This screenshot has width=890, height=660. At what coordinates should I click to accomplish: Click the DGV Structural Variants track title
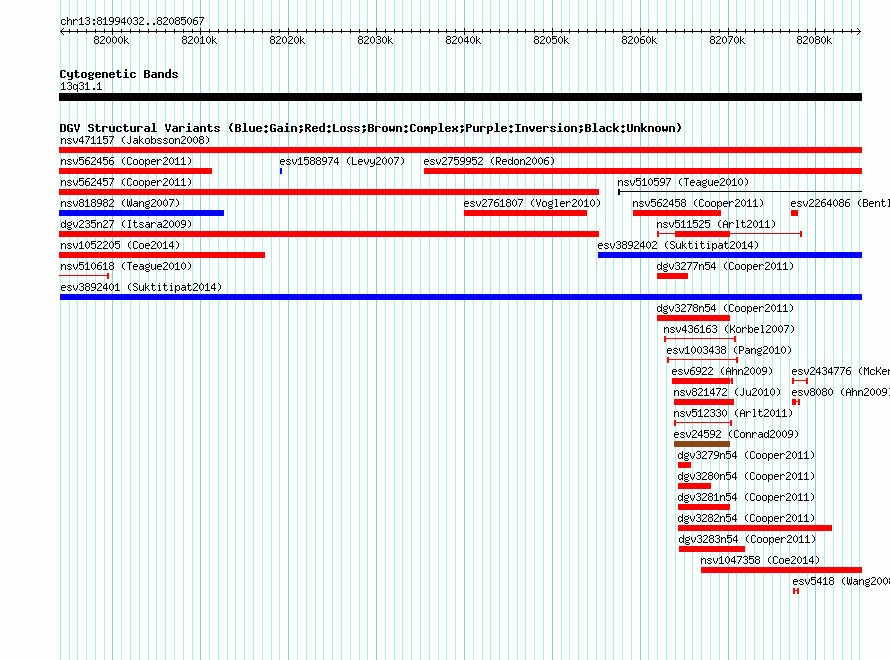(x=371, y=128)
